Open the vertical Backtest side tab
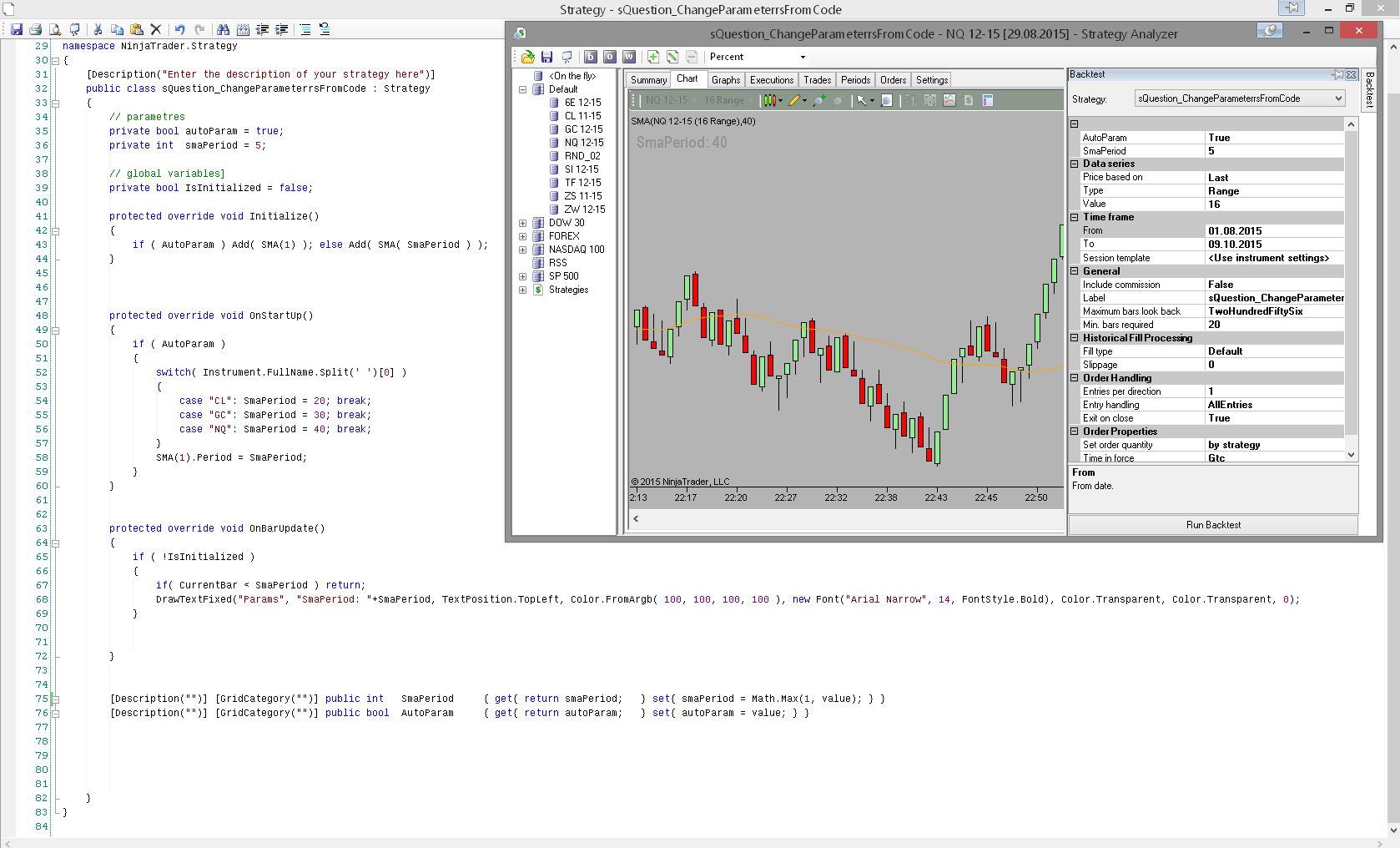Screen dimensions: 1400x848 click(1369, 89)
